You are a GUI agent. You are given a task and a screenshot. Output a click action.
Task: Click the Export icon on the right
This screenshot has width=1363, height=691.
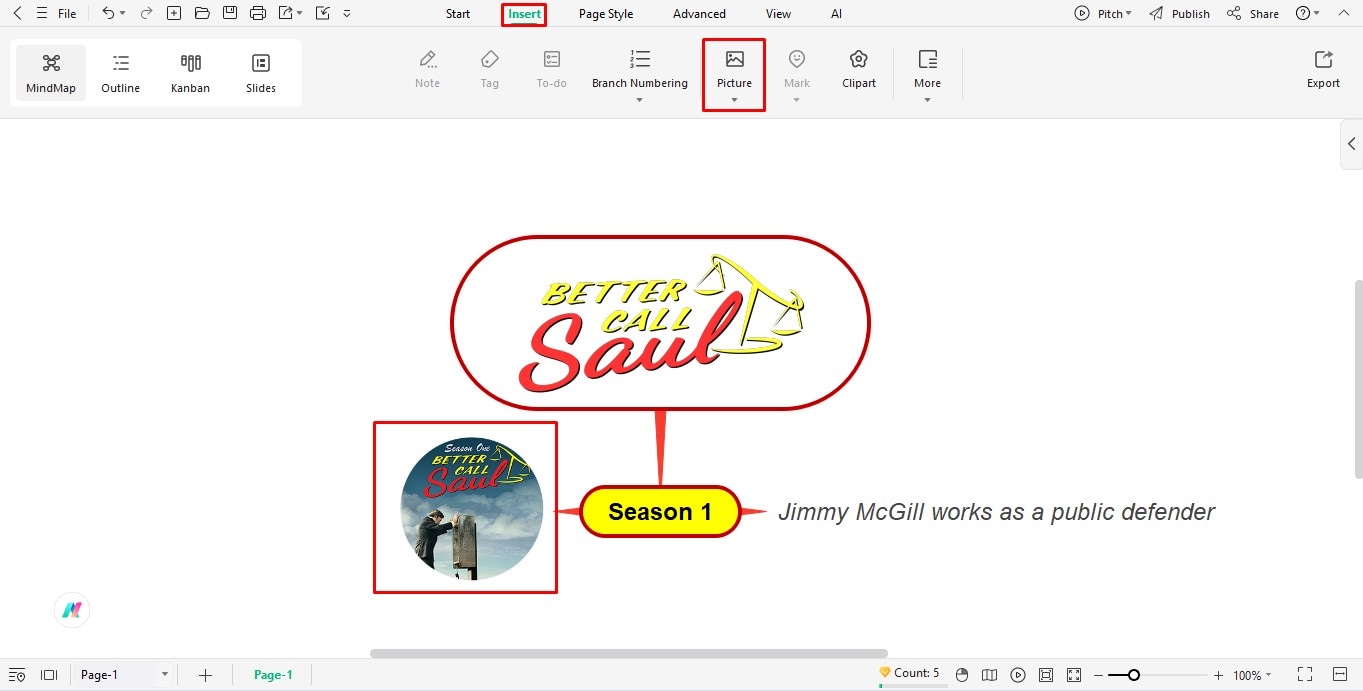point(1323,70)
